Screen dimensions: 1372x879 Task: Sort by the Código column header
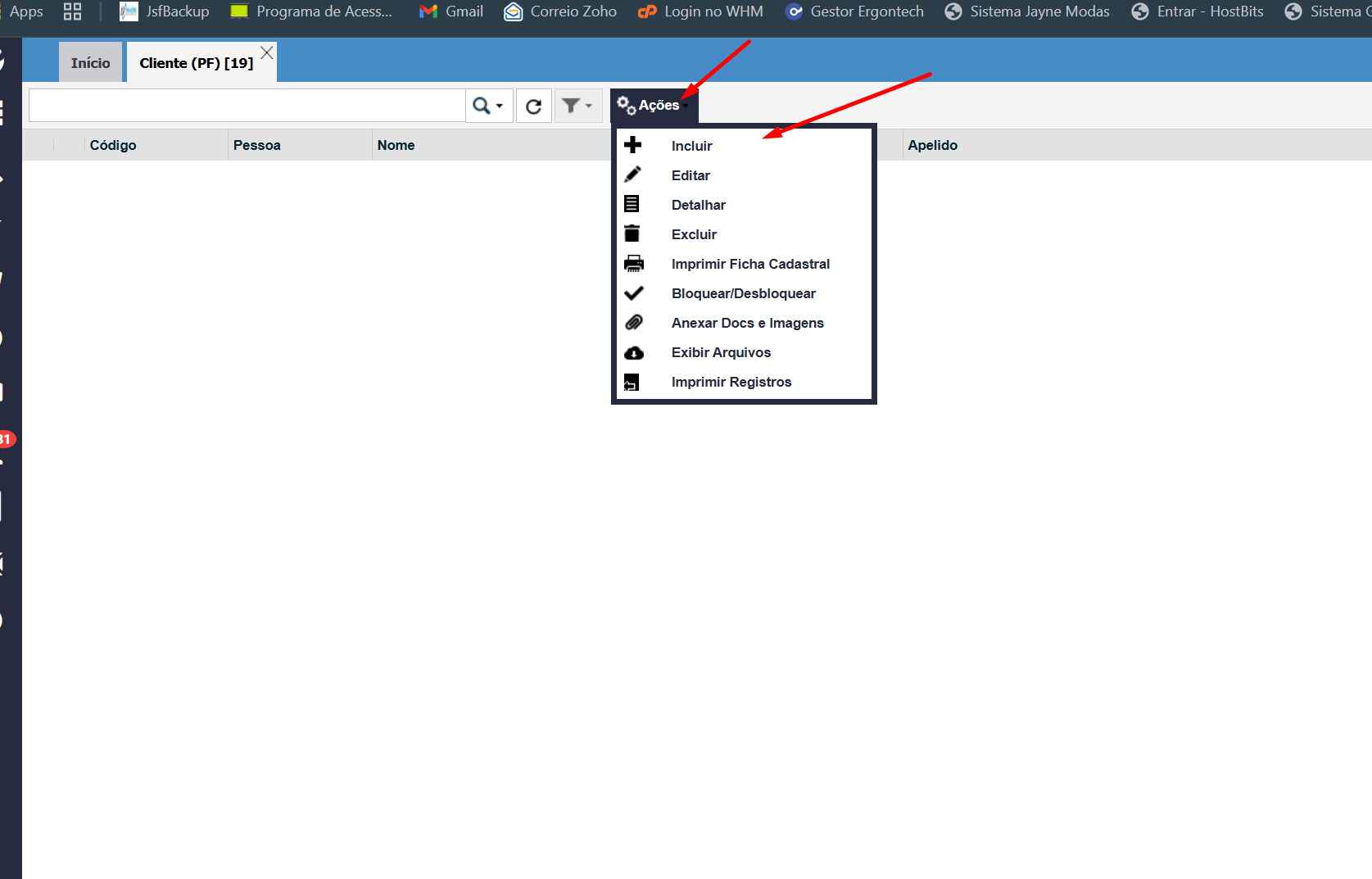(113, 145)
